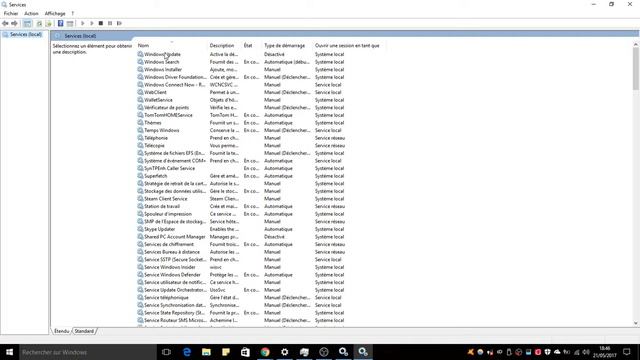Open Microsoft Store from the taskbar

click(245, 352)
